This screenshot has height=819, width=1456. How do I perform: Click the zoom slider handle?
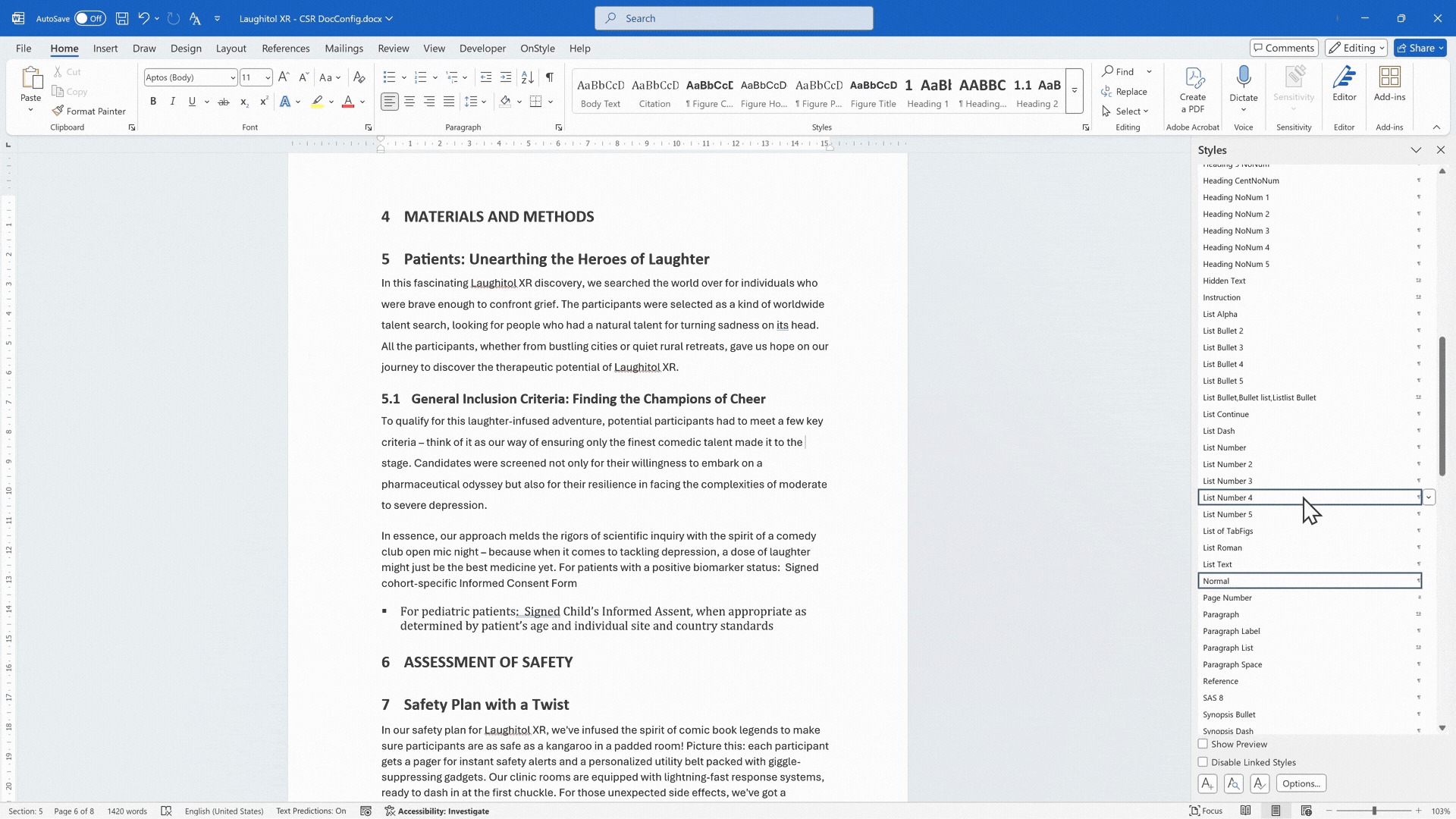(1374, 811)
